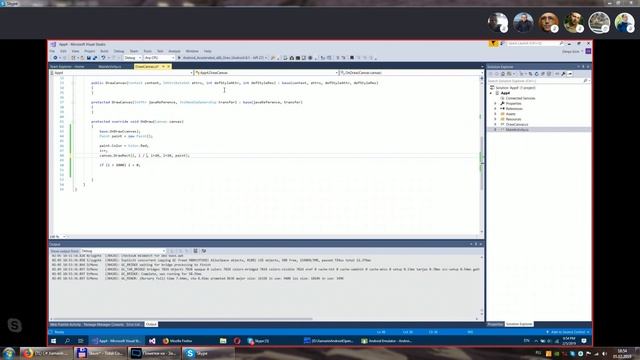The height and width of the screenshot is (360, 640).
Task: Click the Undo toolbar icon
Action: (103, 58)
